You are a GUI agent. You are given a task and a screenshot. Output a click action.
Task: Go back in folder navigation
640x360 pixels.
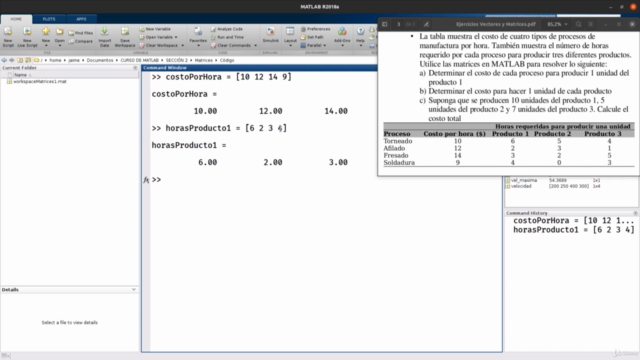4,60
